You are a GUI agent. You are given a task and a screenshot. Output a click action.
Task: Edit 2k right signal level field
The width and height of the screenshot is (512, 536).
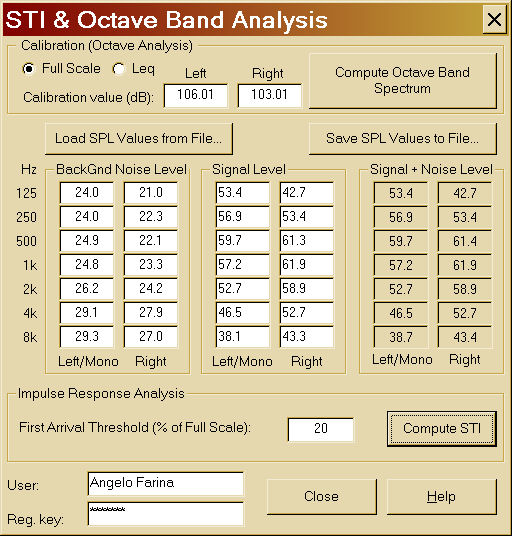(x=307, y=289)
